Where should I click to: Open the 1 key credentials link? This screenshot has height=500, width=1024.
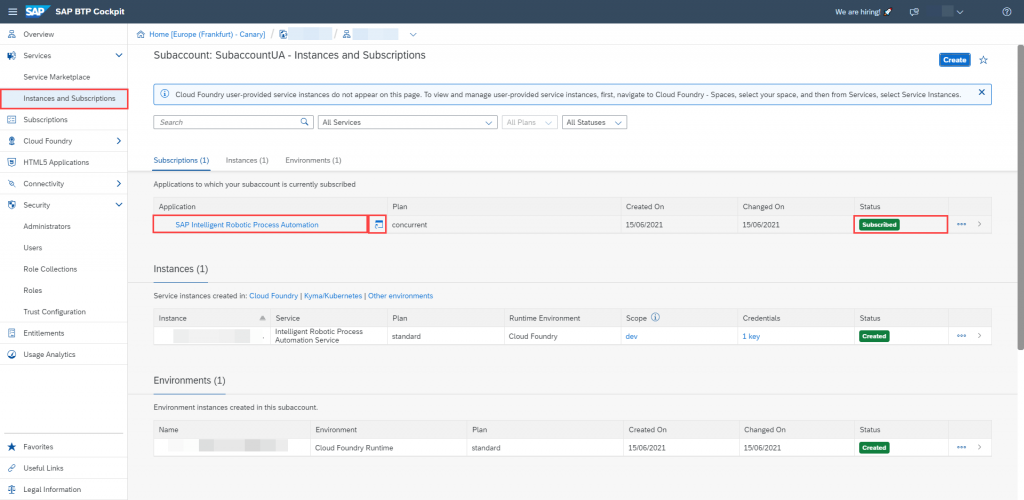pyautogui.click(x=751, y=337)
